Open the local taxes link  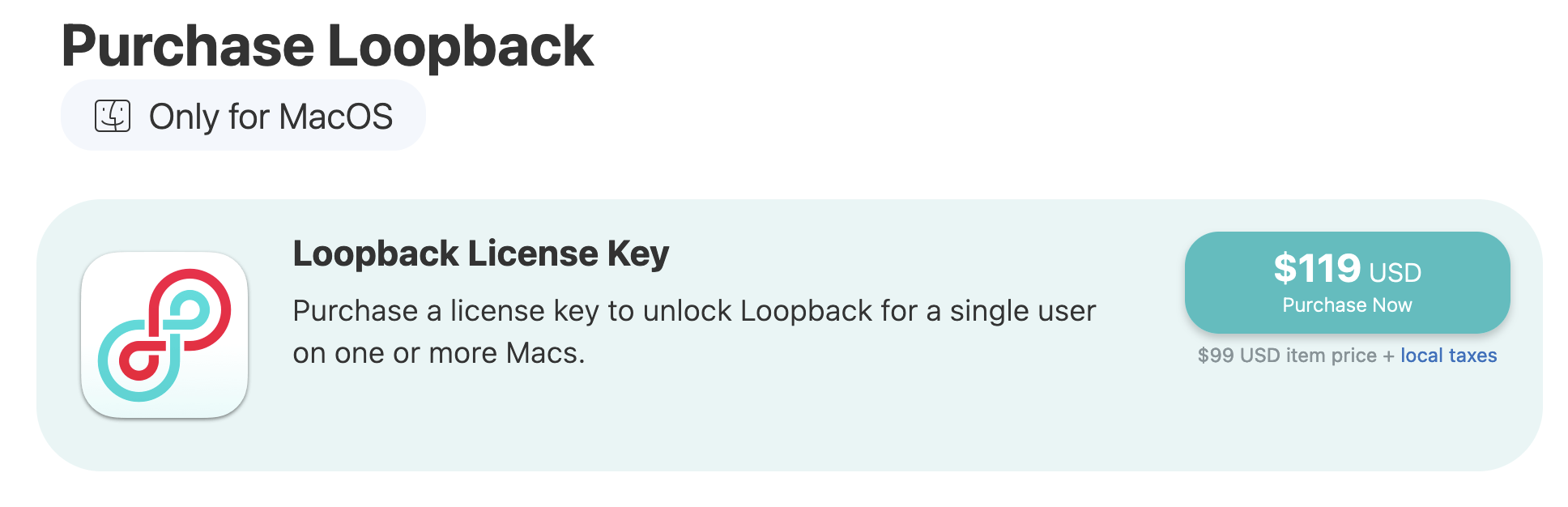click(x=1448, y=356)
